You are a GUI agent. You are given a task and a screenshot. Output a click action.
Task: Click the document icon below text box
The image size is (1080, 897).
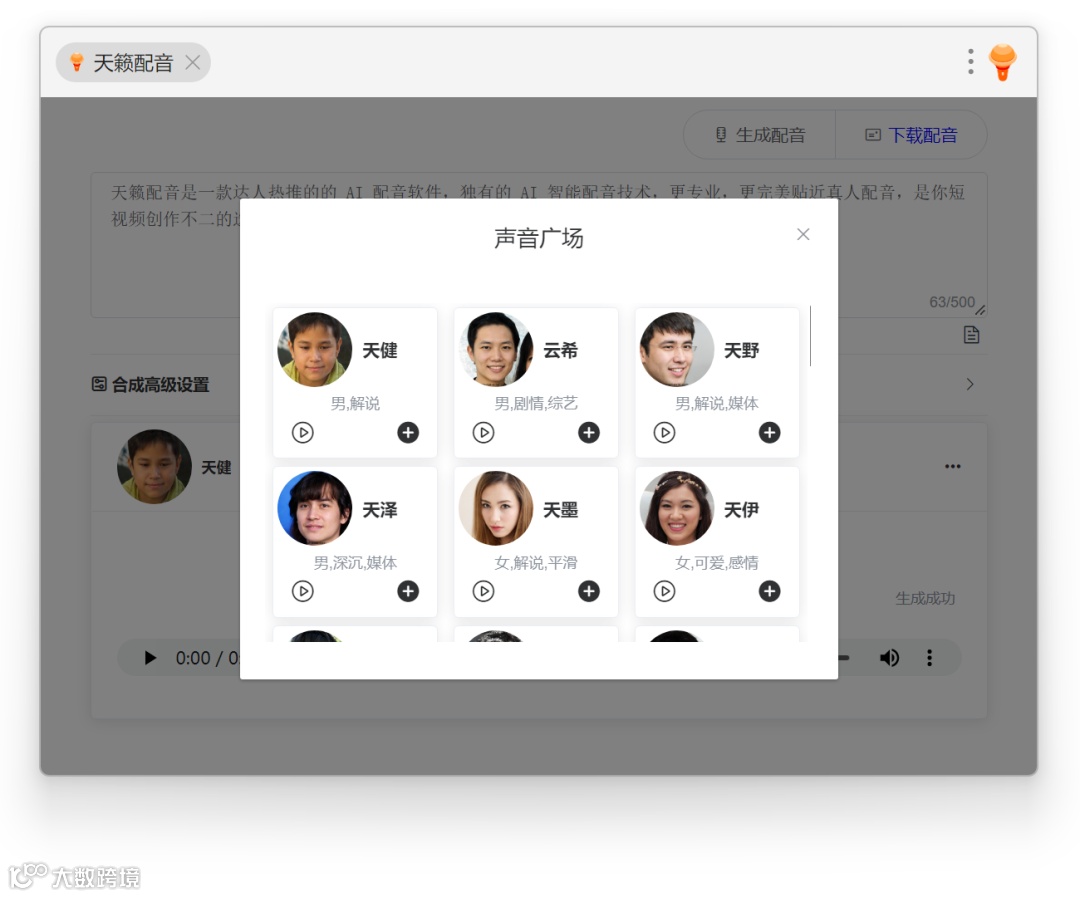click(971, 335)
